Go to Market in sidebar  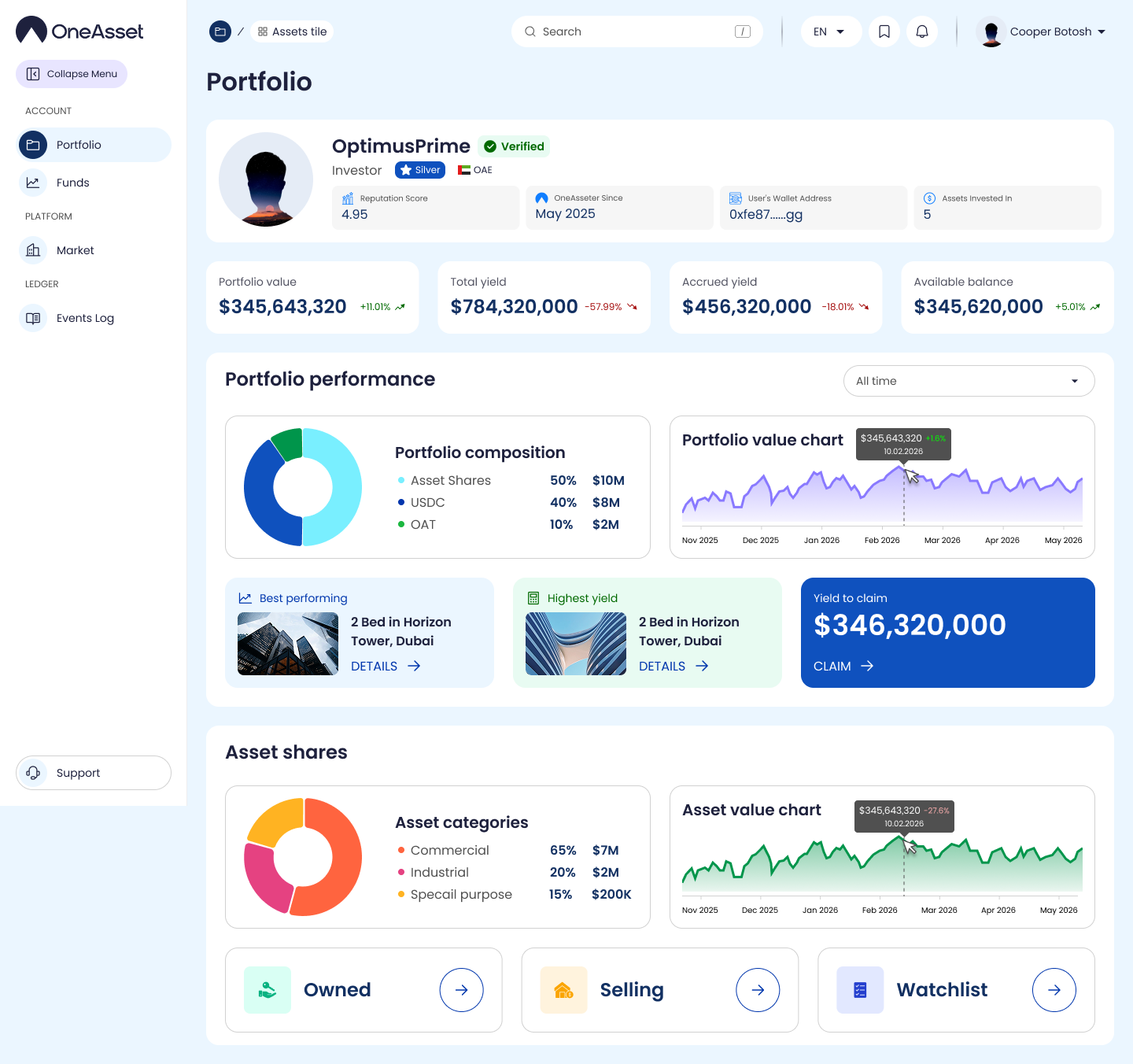click(x=75, y=250)
